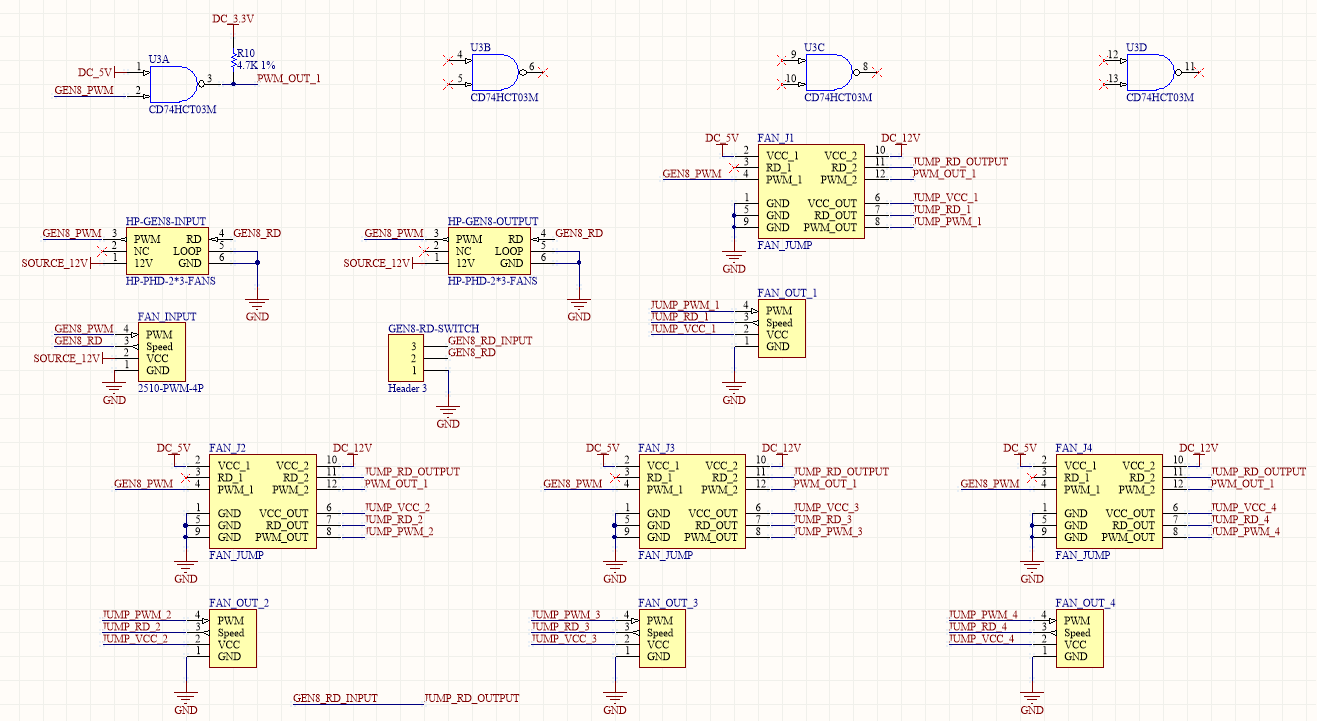Click the GEN8_RD label beside HP-GEN8-OUTPUT
The width and height of the screenshot is (1317, 721).
click(579, 233)
